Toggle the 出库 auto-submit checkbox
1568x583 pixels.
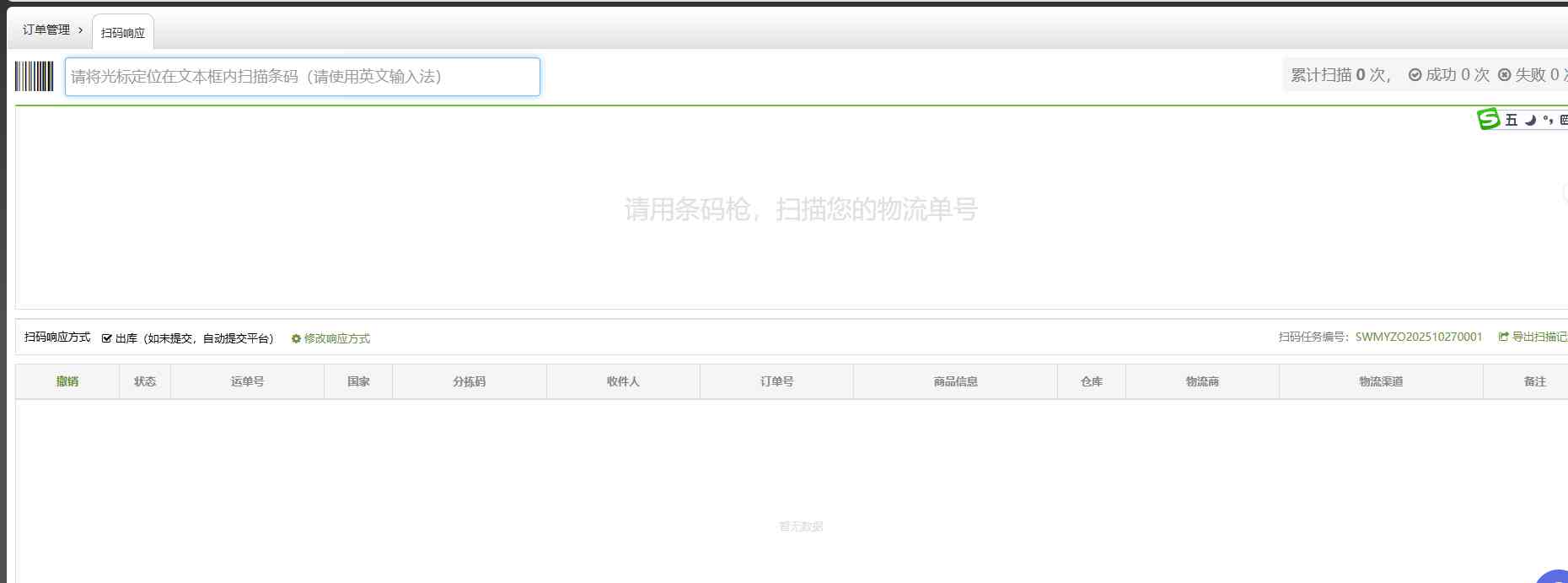pos(107,338)
